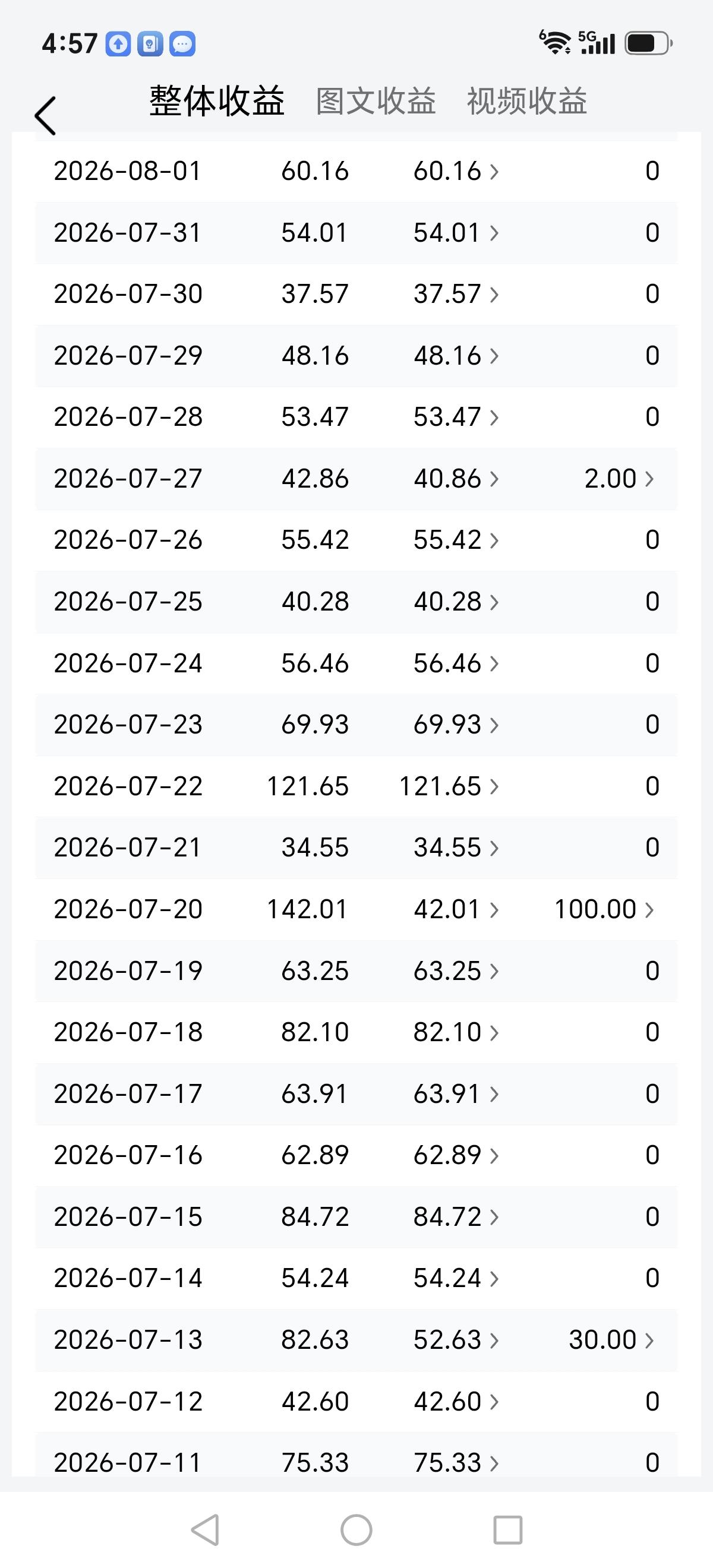Switch to the 视频收益 tab
This screenshot has height=1568, width=713.
pyautogui.click(x=526, y=101)
